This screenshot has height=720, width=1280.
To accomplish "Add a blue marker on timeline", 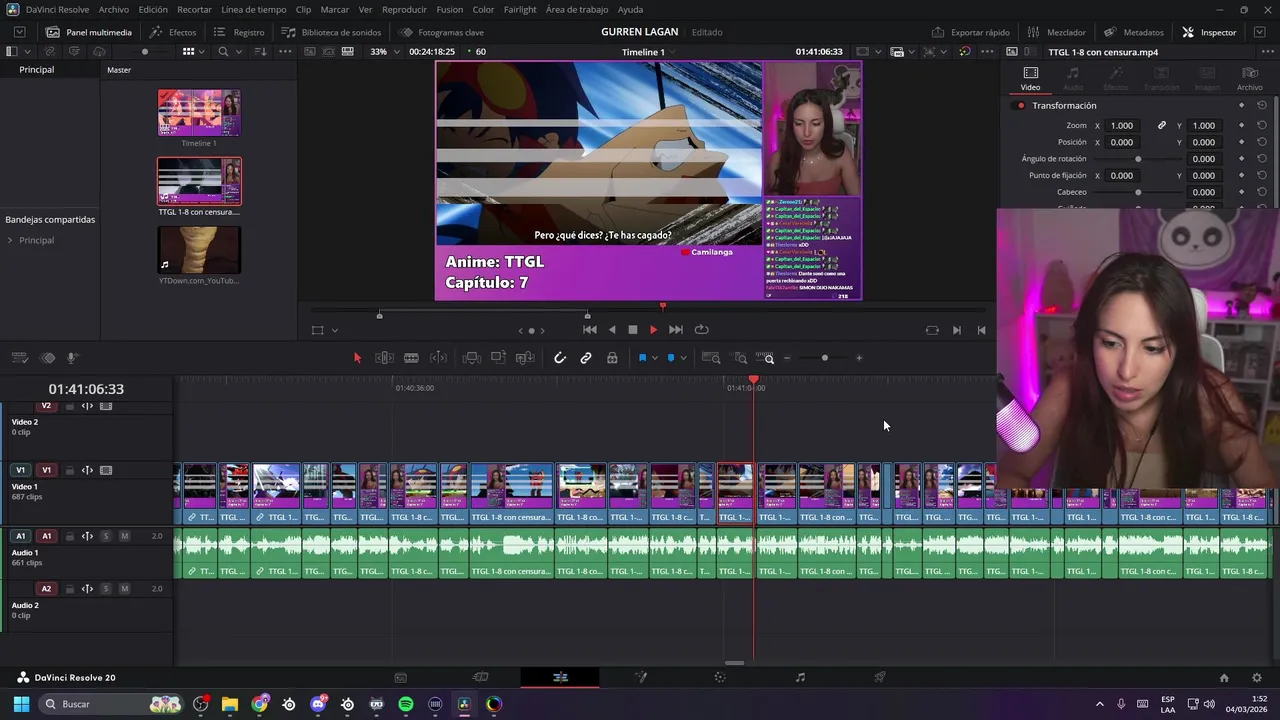I will tap(671, 358).
